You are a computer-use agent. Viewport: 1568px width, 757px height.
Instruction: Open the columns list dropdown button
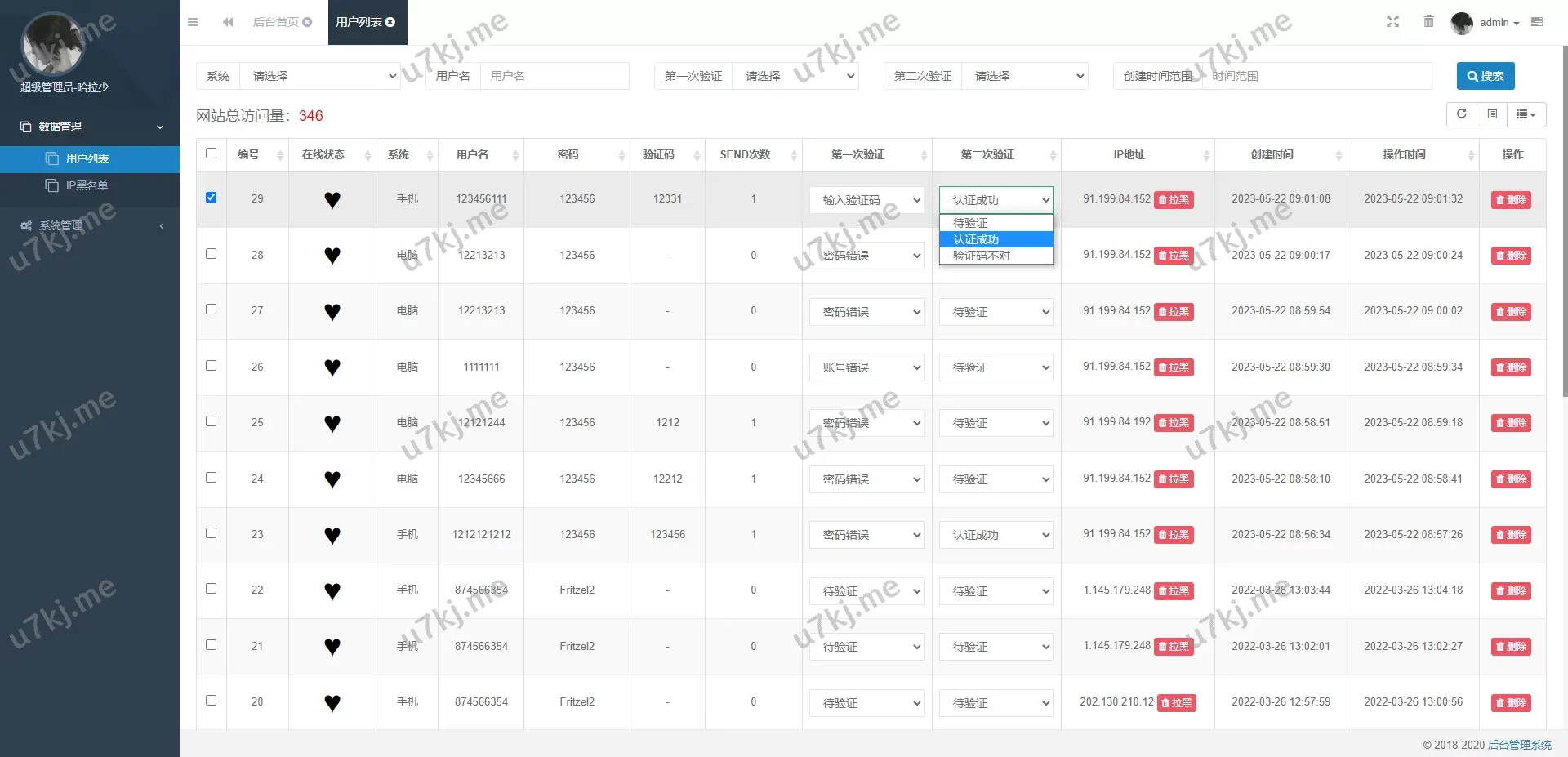(1526, 114)
